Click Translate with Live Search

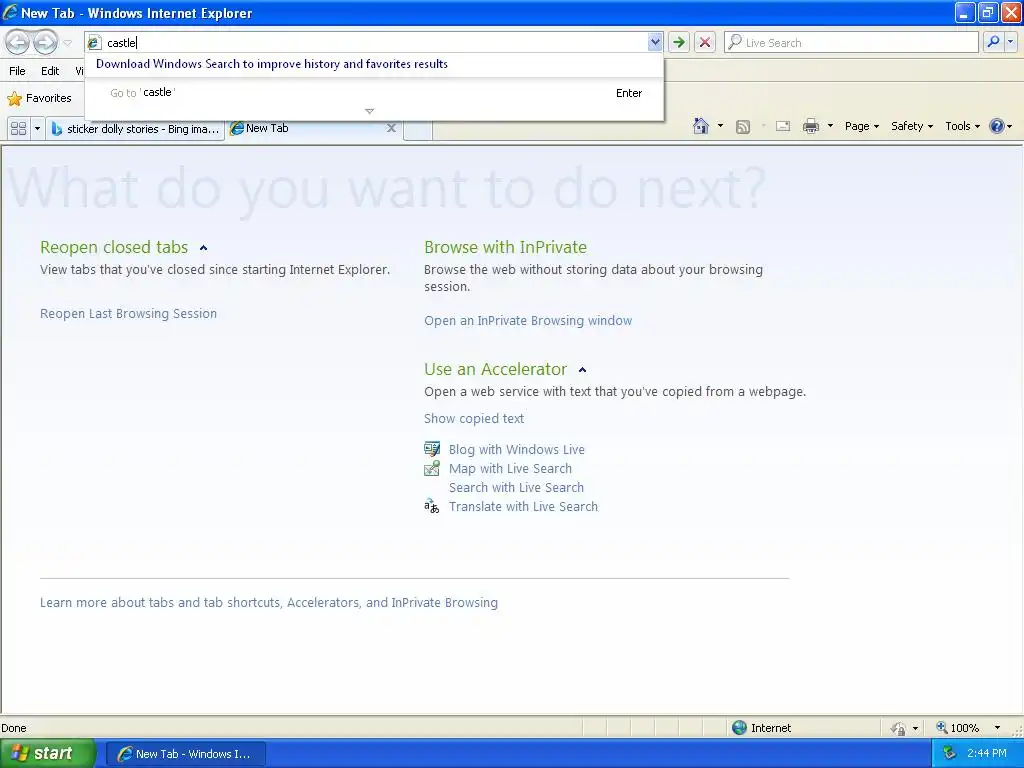[523, 506]
